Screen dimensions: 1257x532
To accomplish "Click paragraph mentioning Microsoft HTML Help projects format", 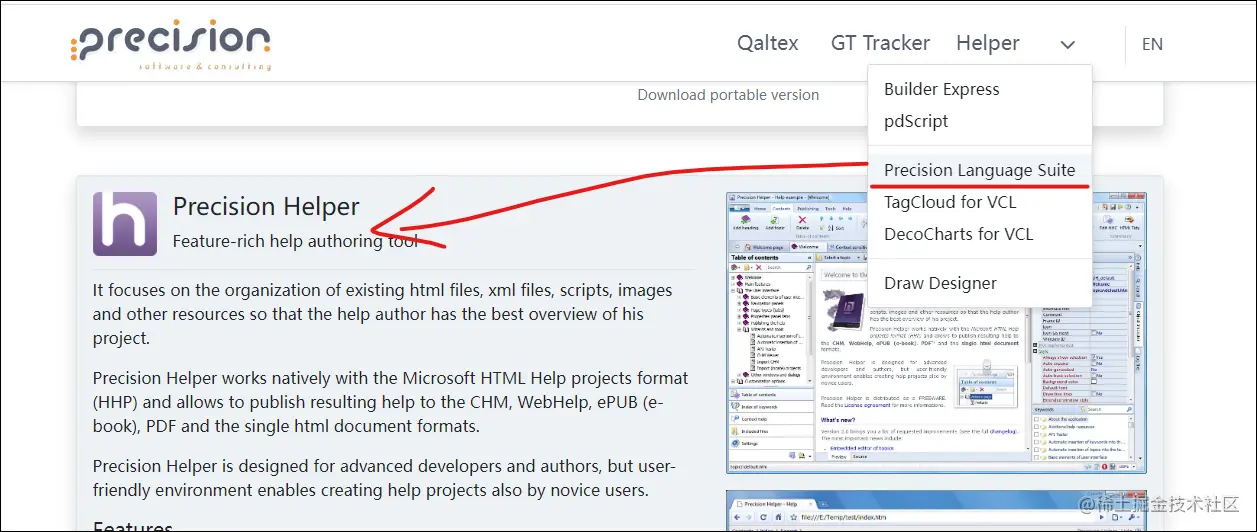I will click(390, 402).
